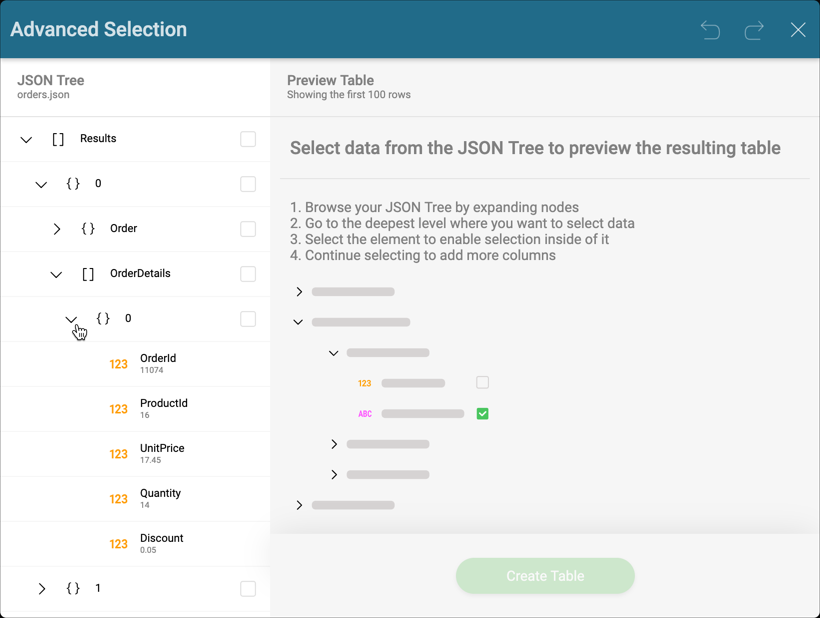Click the array brackets icon beside Results
820x618 pixels.
(x=58, y=139)
